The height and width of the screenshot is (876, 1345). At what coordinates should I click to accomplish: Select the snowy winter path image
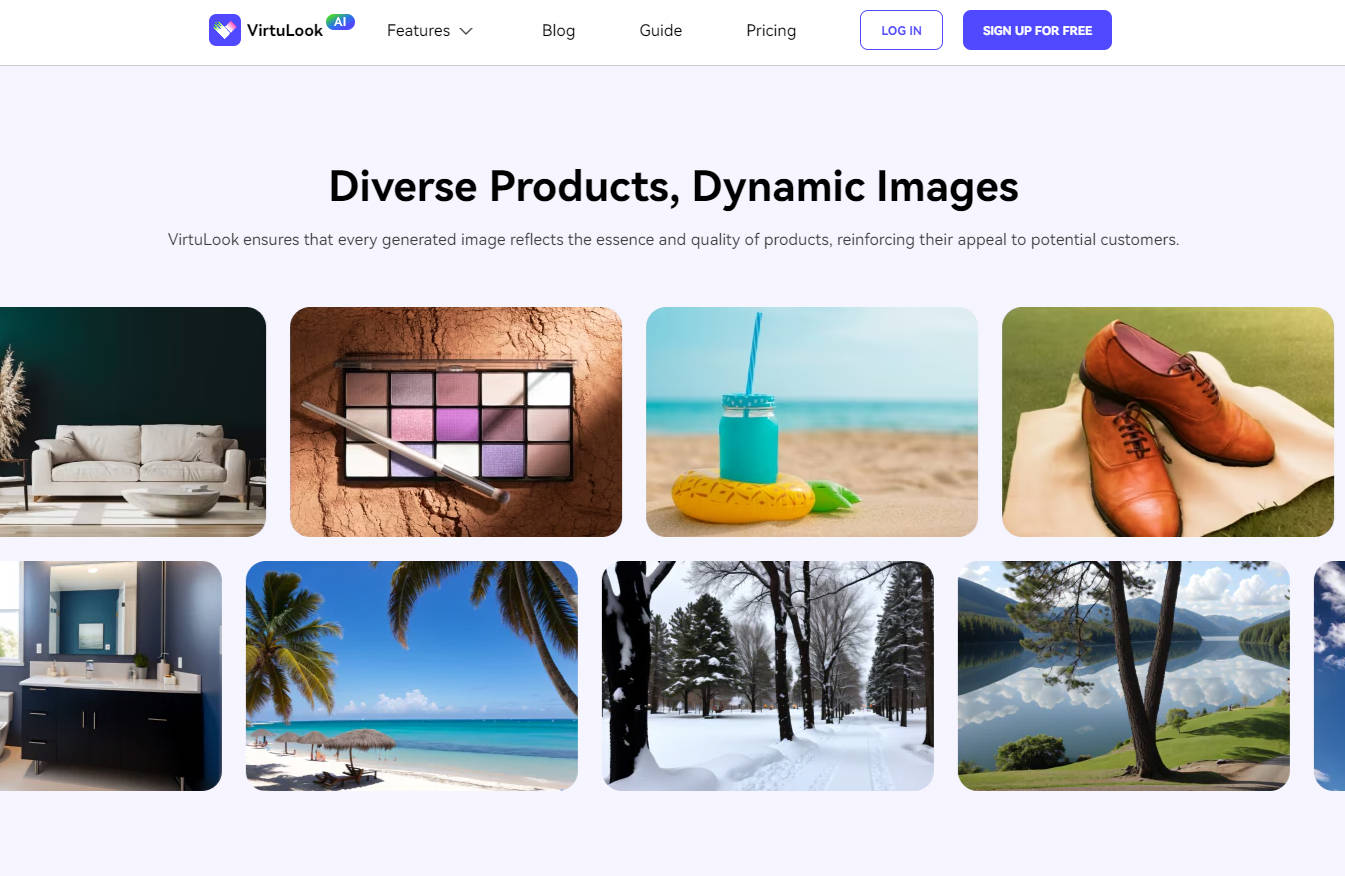pos(767,675)
